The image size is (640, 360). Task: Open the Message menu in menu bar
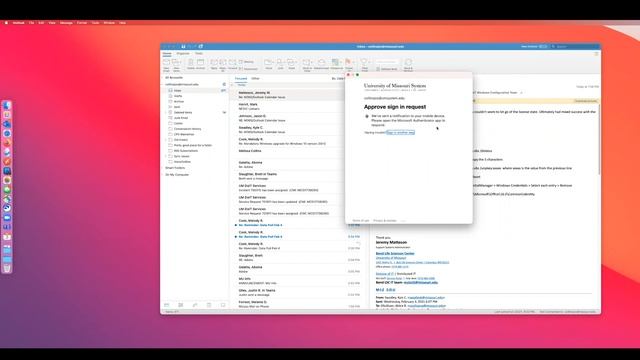(66, 23)
